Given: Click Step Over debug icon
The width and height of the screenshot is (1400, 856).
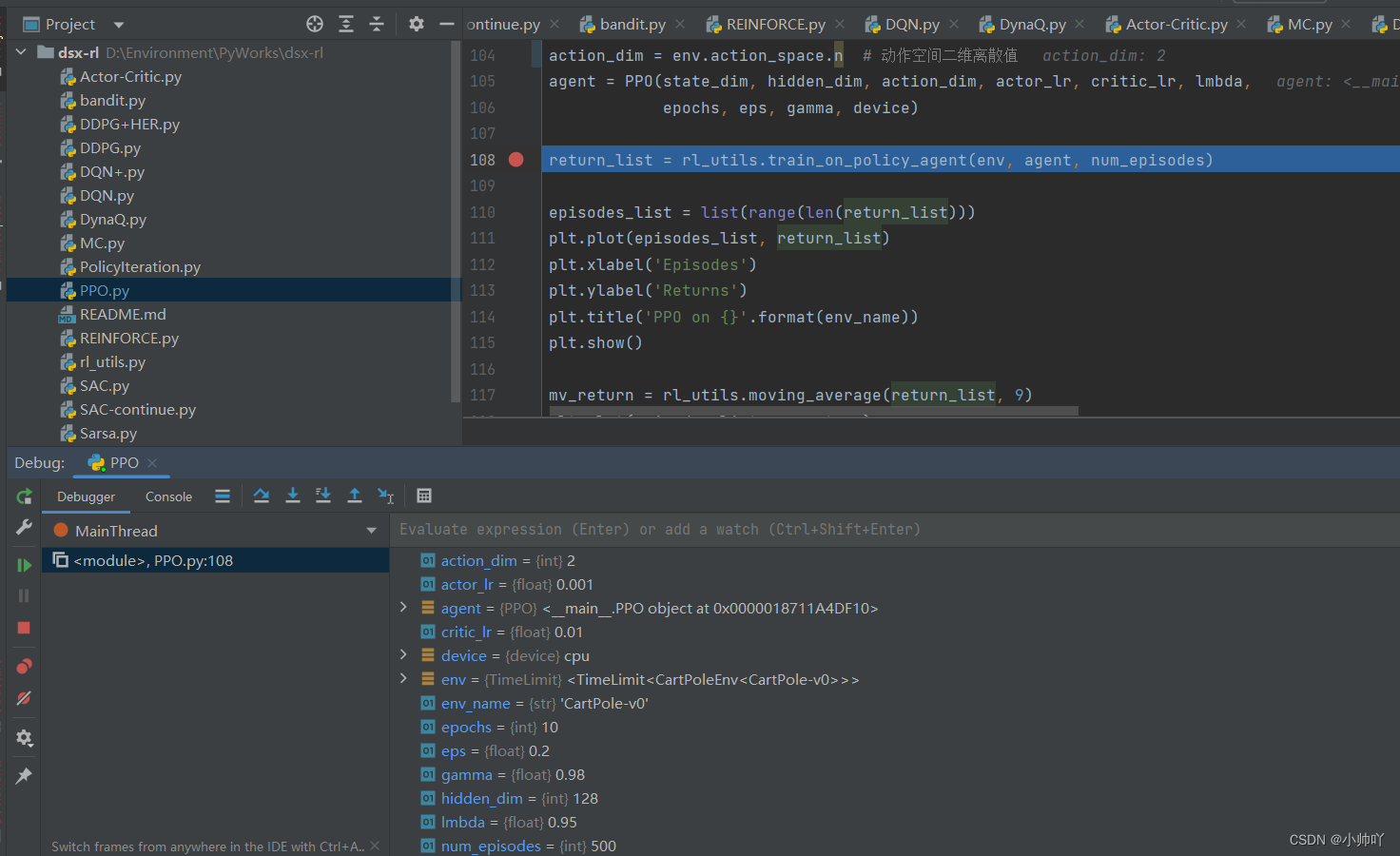Looking at the screenshot, I should pyautogui.click(x=262, y=496).
